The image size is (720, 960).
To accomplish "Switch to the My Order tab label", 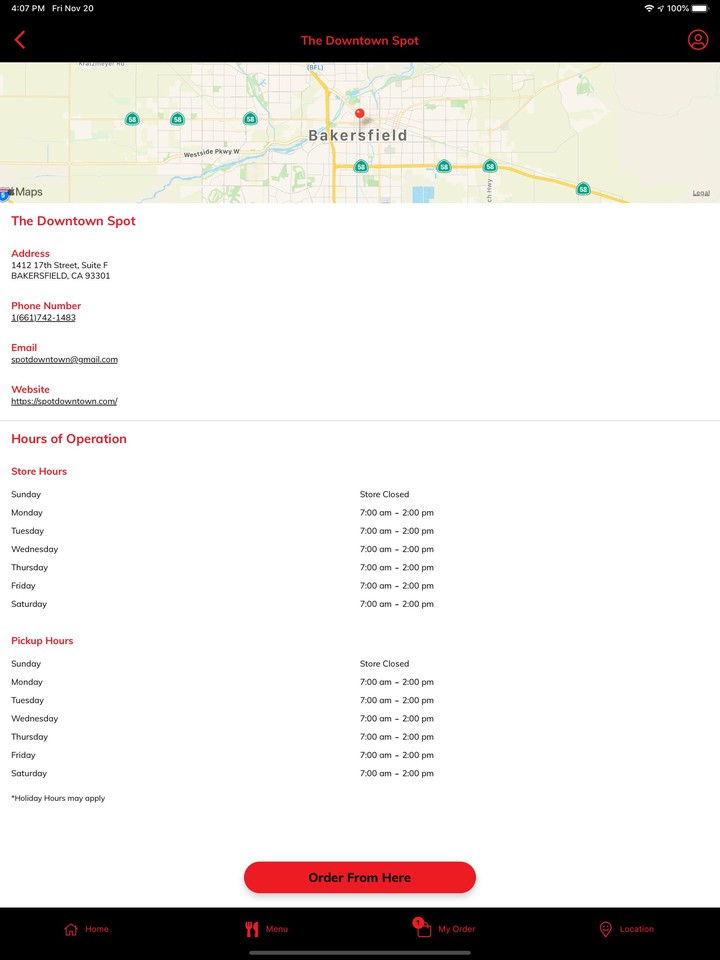I will coord(456,929).
